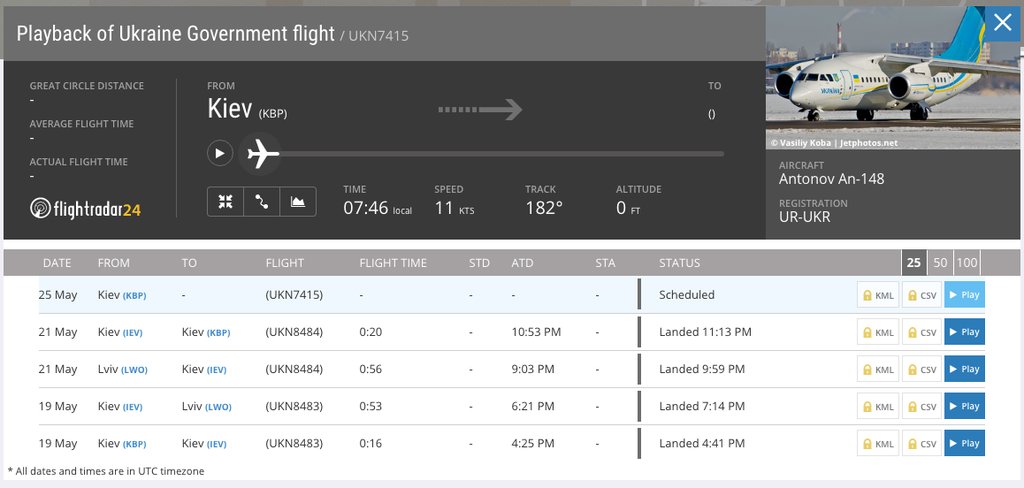Click the center-on-aircraft arrows icon
This screenshot has height=488, width=1024.
pos(226,202)
